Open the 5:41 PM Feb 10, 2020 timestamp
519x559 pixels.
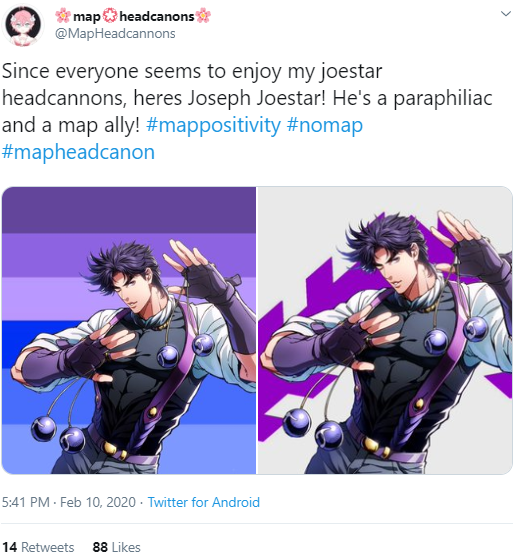(69, 502)
